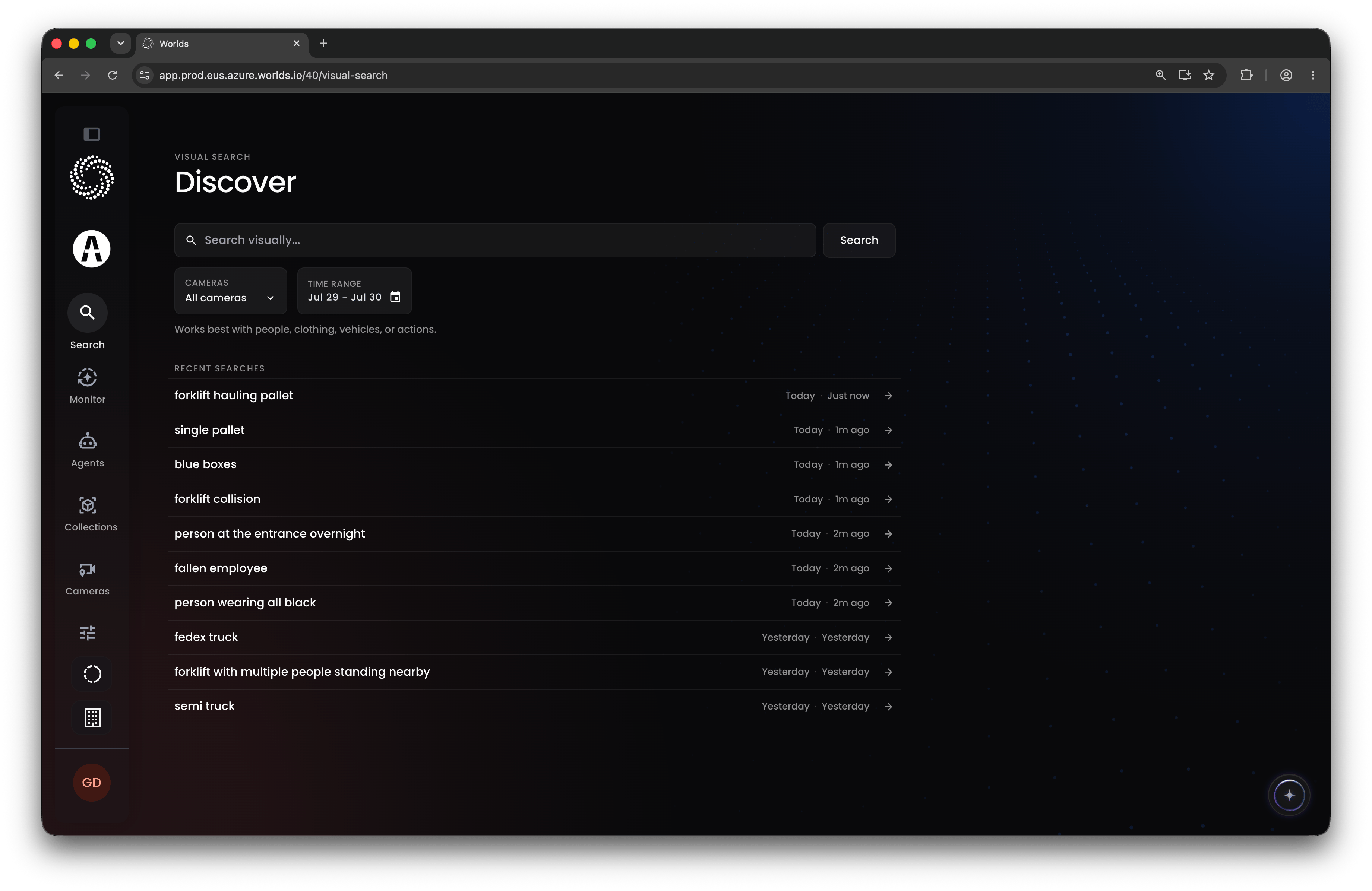
Task: Reload the current page
Action: [x=113, y=76]
